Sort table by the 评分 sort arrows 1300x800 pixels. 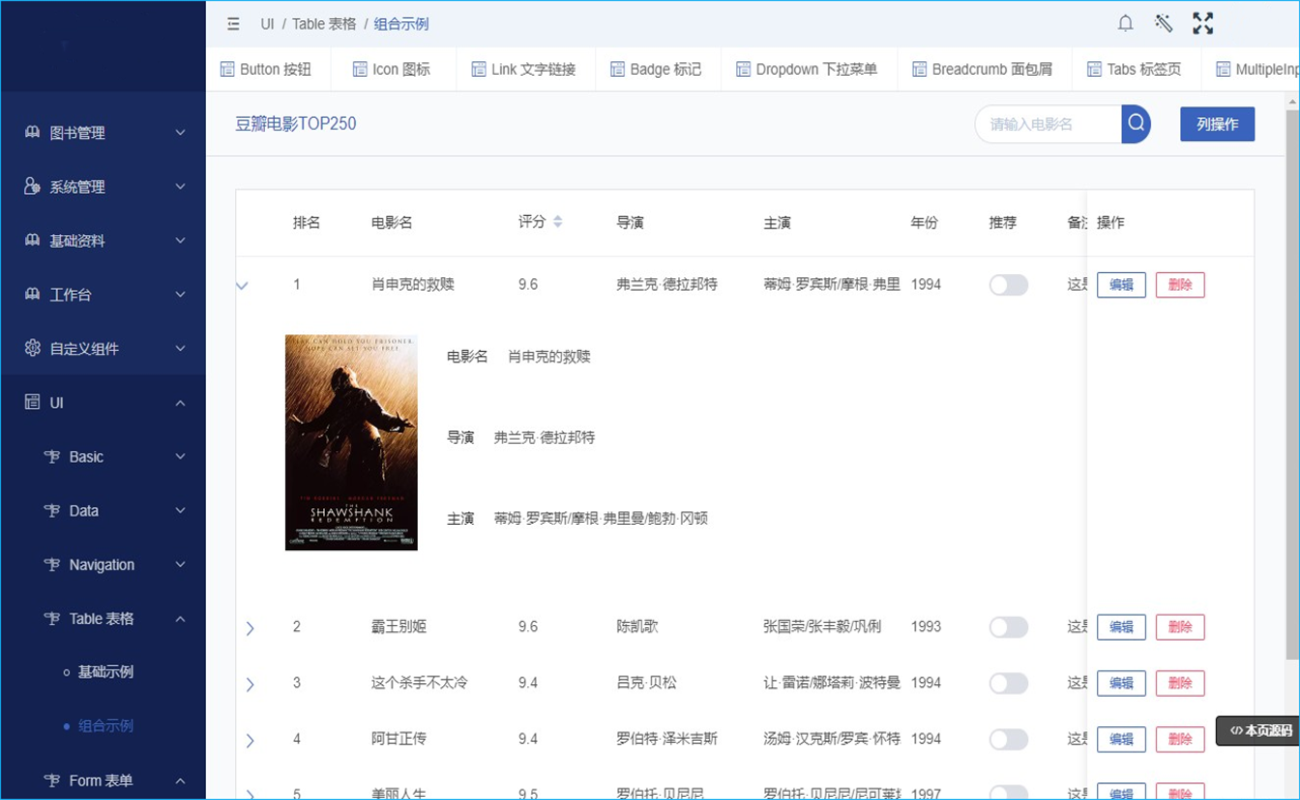(557, 222)
